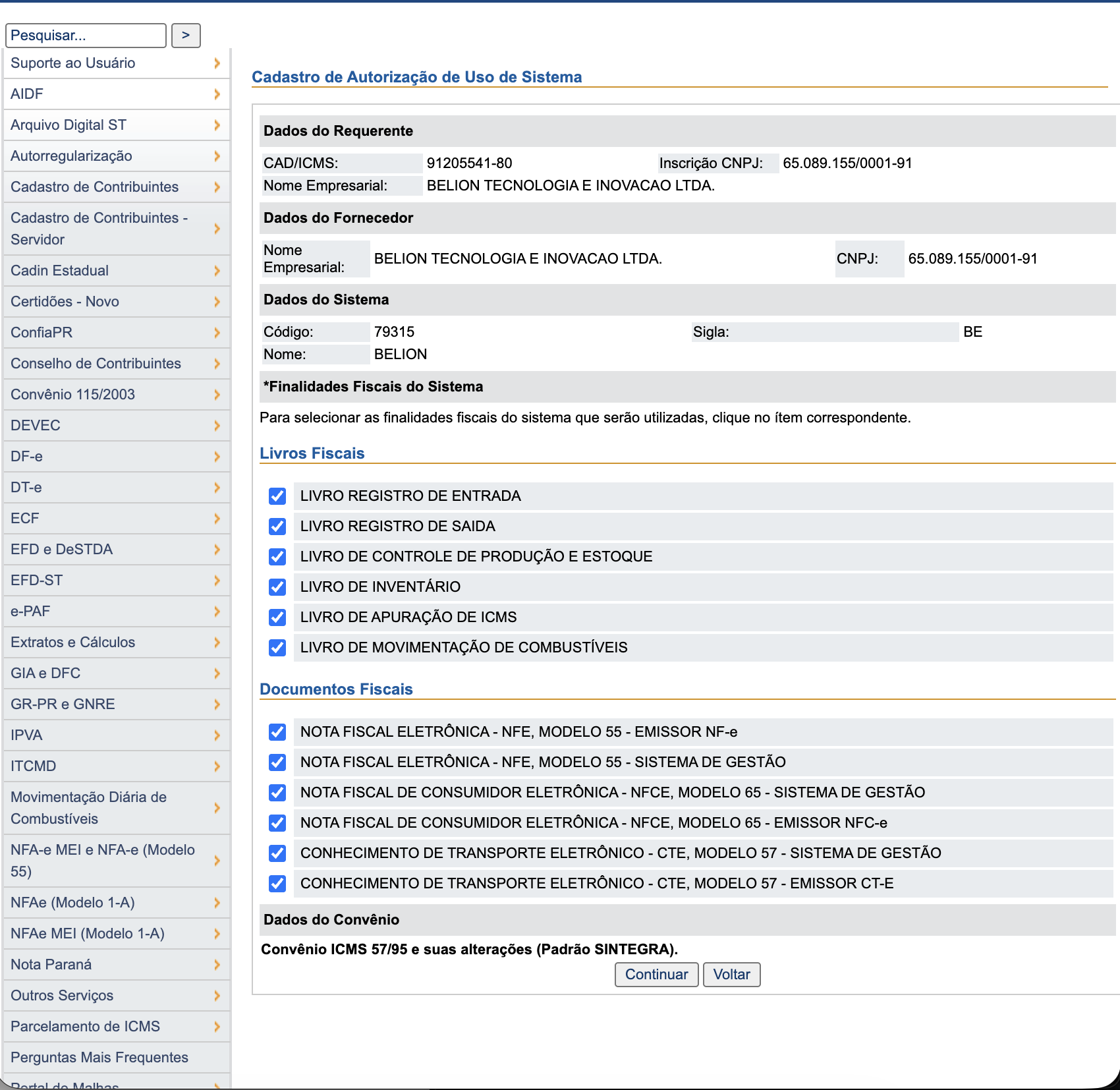Expand Conselho de Contribuintes arrow
Image resolution: width=1120 pixels, height=1090 pixels.
[217, 364]
